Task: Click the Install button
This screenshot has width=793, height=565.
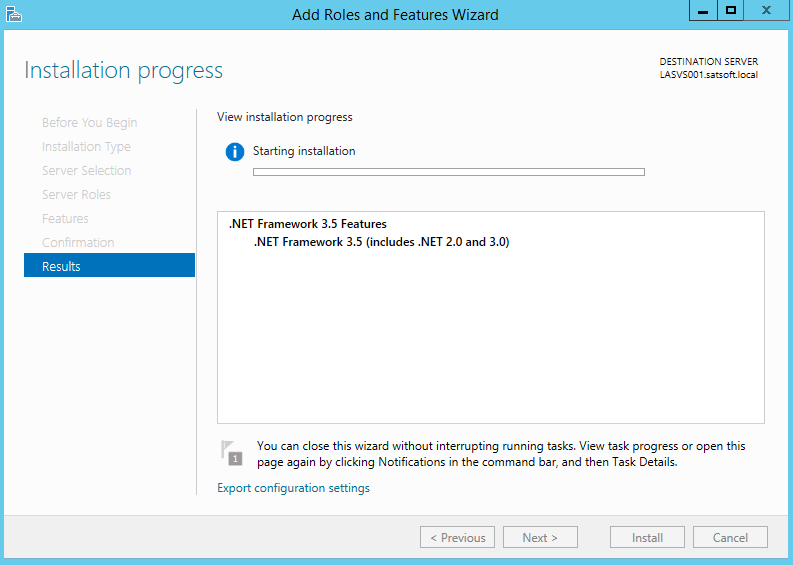Action: (647, 537)
